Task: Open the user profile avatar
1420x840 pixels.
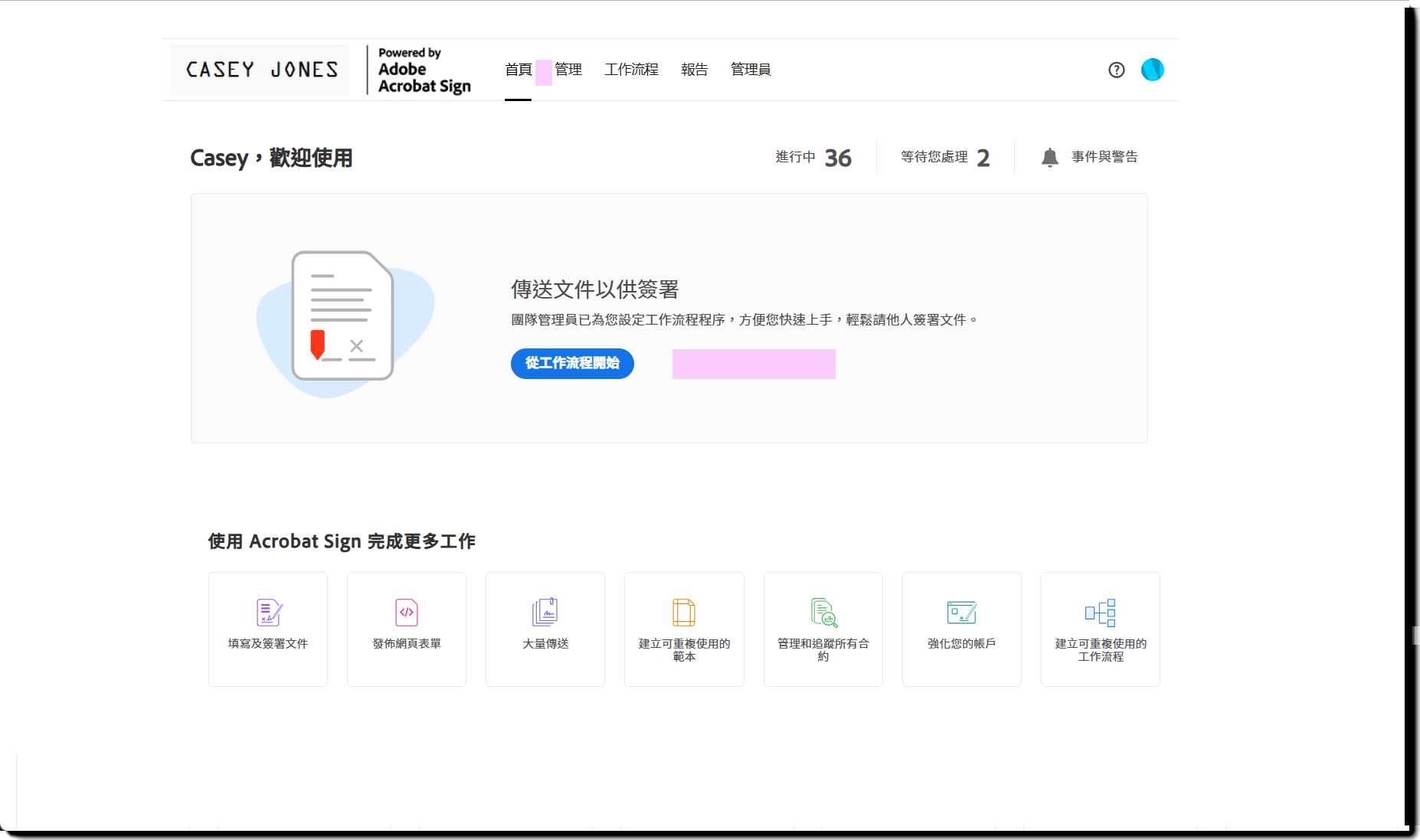Action: click(x=1152, y=70)
